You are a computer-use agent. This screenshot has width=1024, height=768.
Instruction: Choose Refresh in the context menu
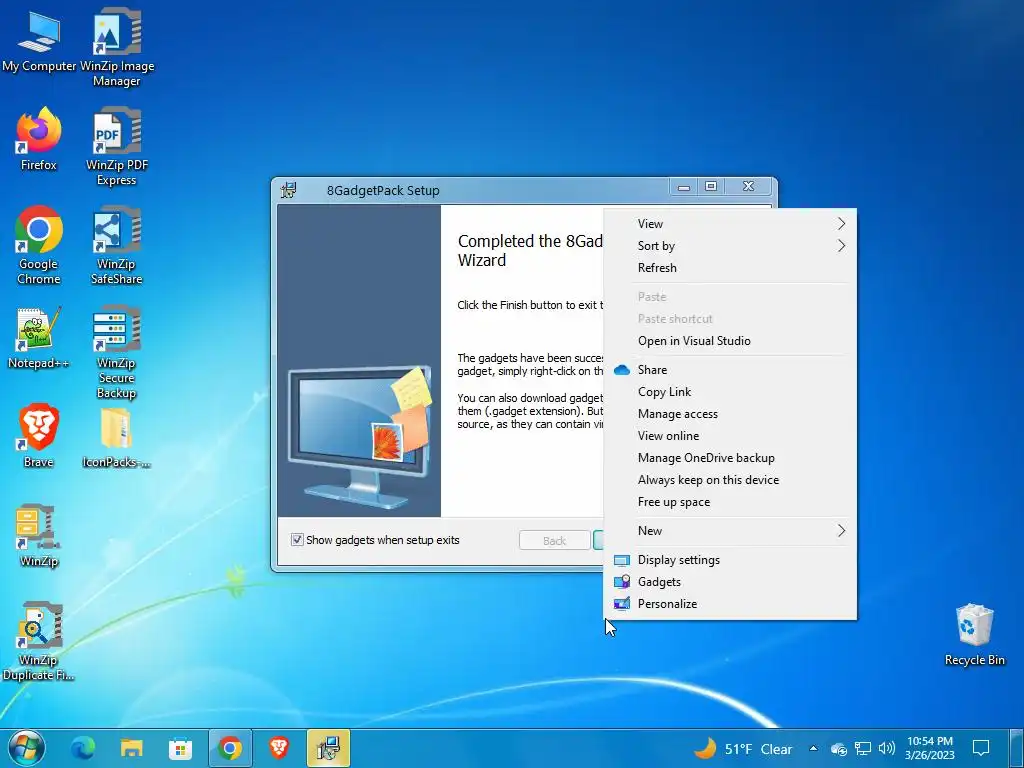pyautogui.click(x=730, y=268)
